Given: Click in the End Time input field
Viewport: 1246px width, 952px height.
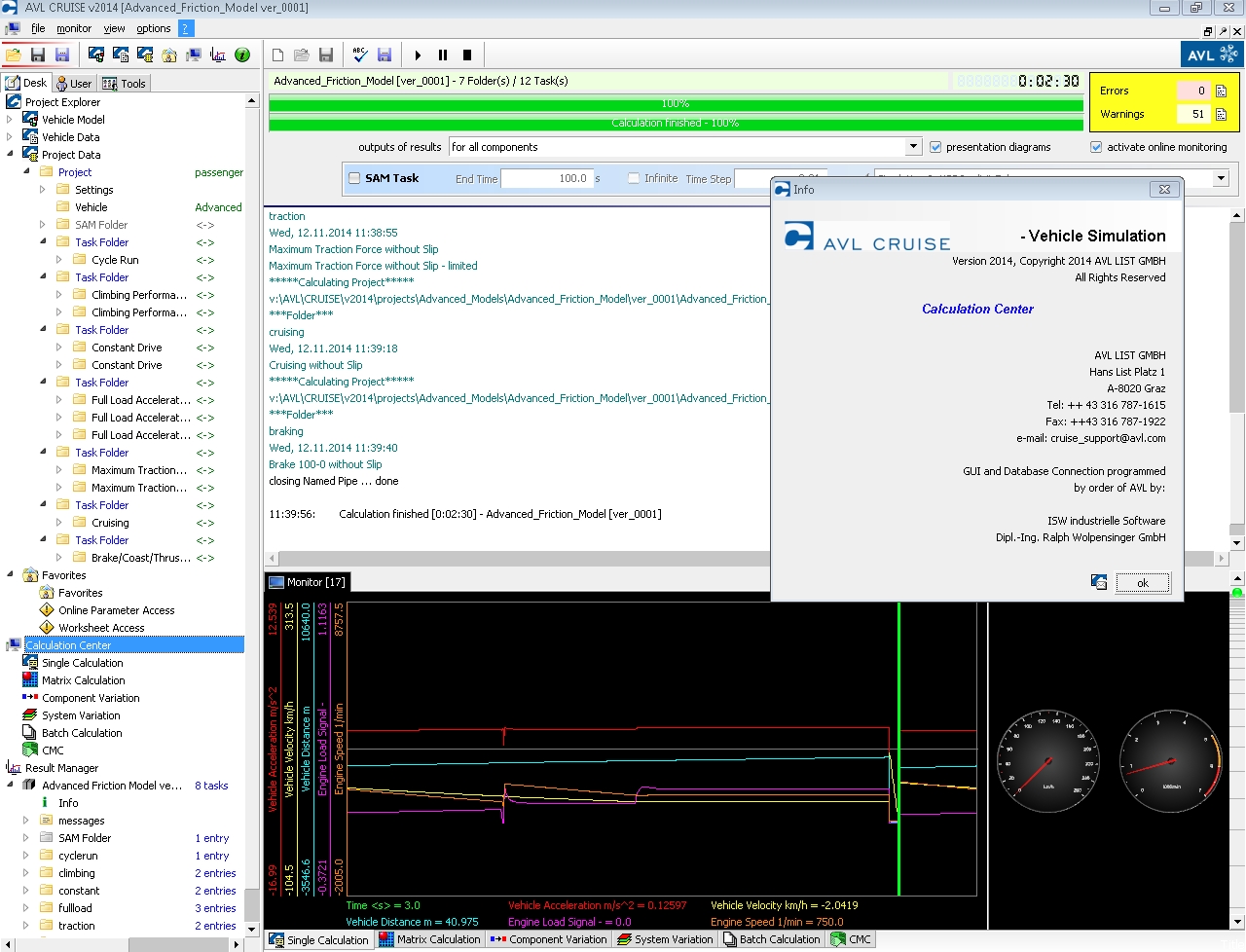Looking at the screenshot, I should (545, 178).
